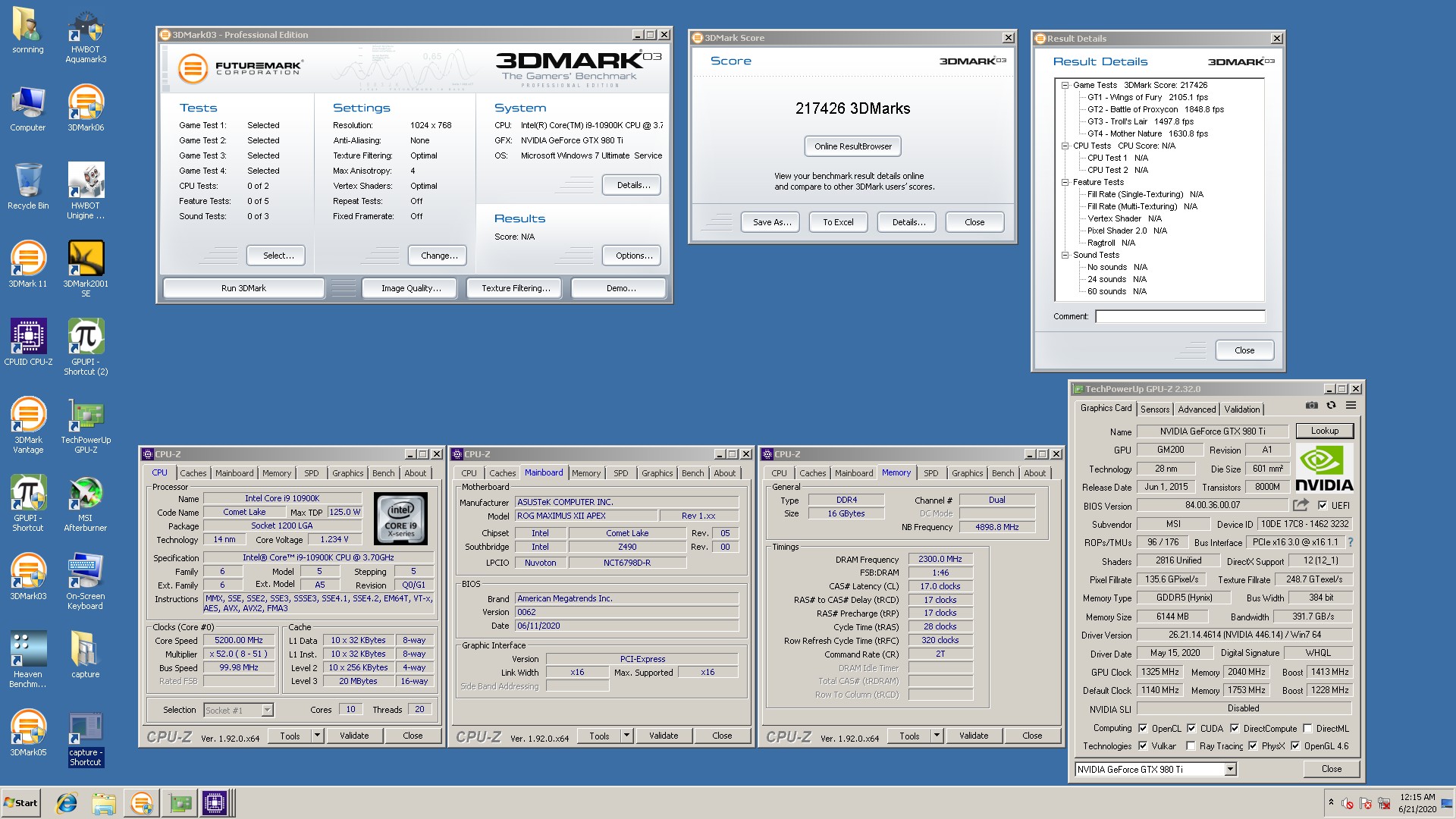Viewport: 1456px width, 819px height.
Task: Open the HWBOT Aquamark3 desktop shortcut
Action: (x=86, y=36)
